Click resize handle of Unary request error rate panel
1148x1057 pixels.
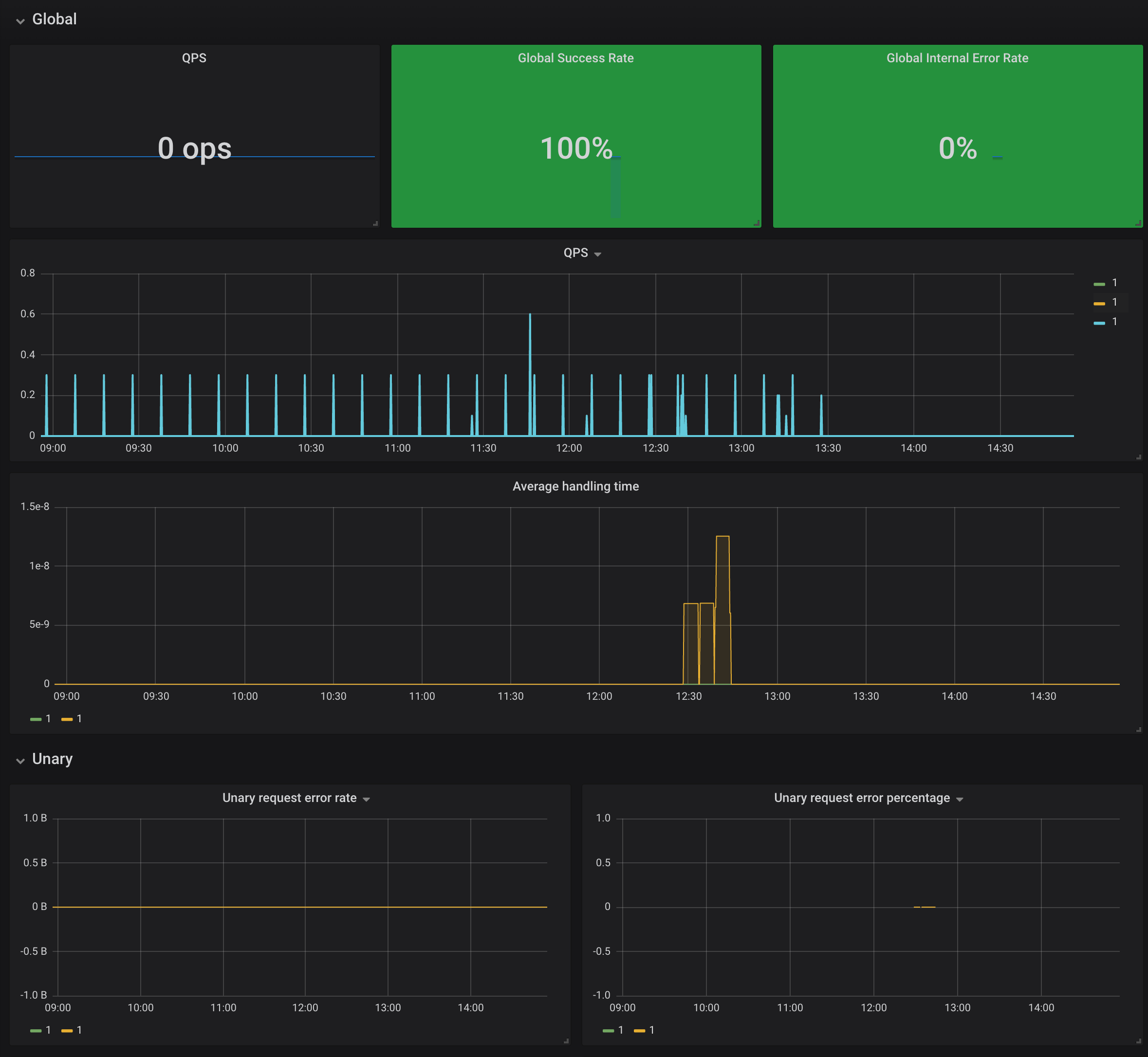[x=566, y=1041]
